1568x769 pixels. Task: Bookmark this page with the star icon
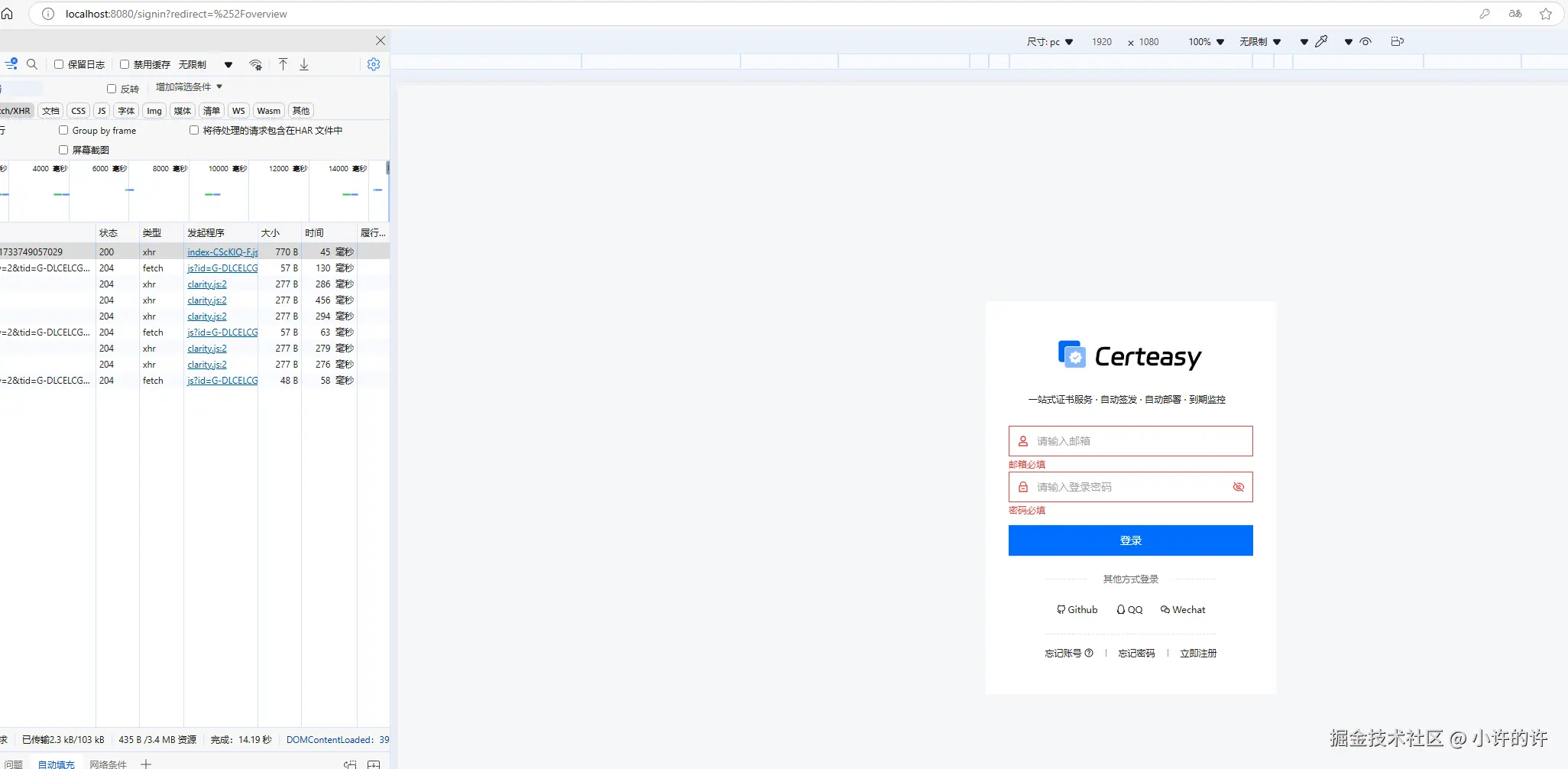pos(1546,14)
